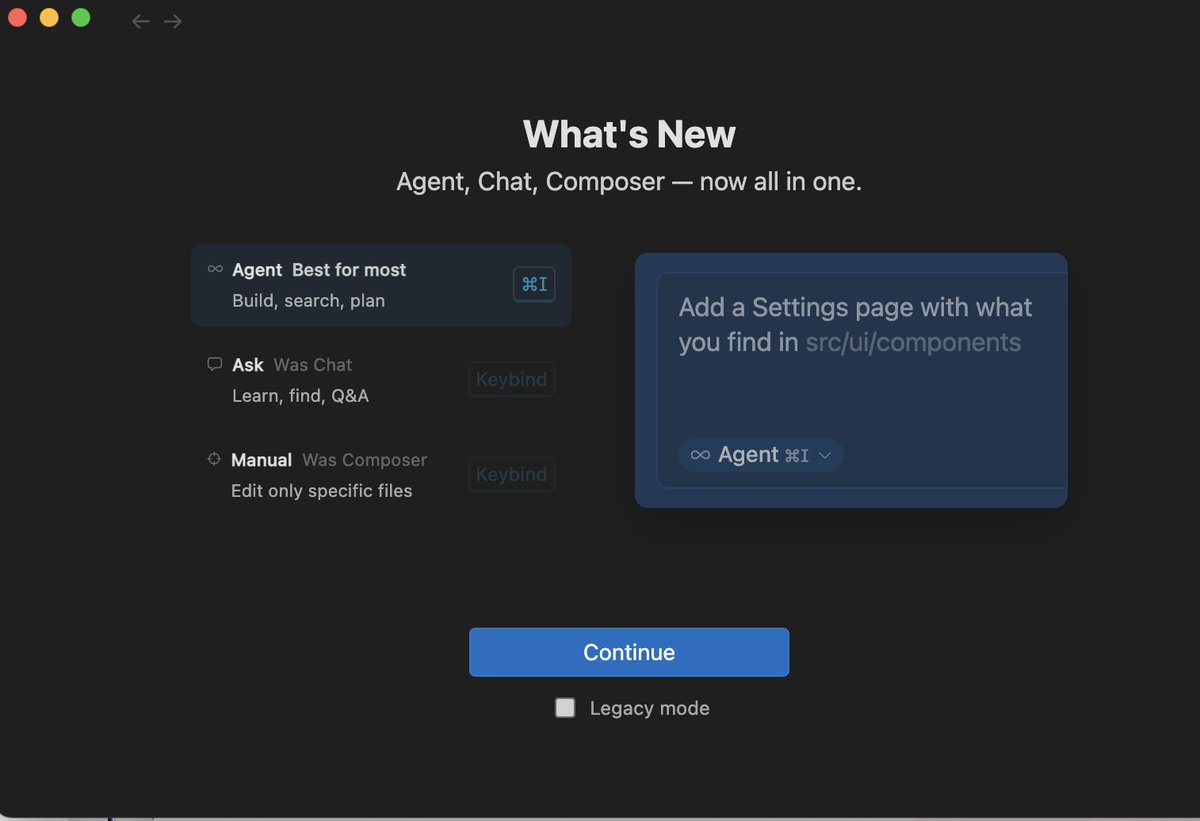Enable the Legacy mode checkbox
Viewport: 1200px width, 821px height.
[565, 708]
